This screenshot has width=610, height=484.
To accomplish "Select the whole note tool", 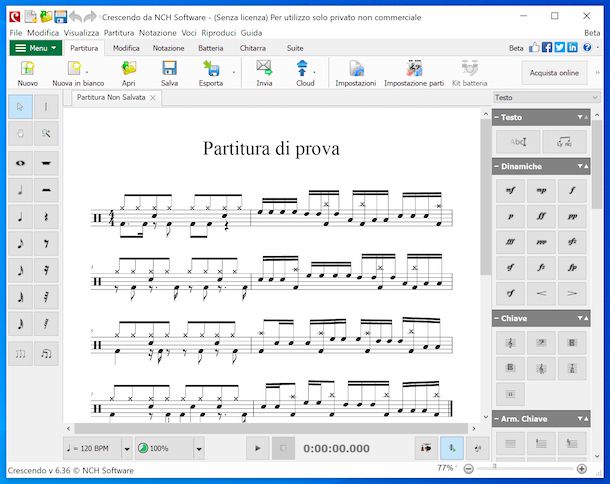I will coord(20,163).
